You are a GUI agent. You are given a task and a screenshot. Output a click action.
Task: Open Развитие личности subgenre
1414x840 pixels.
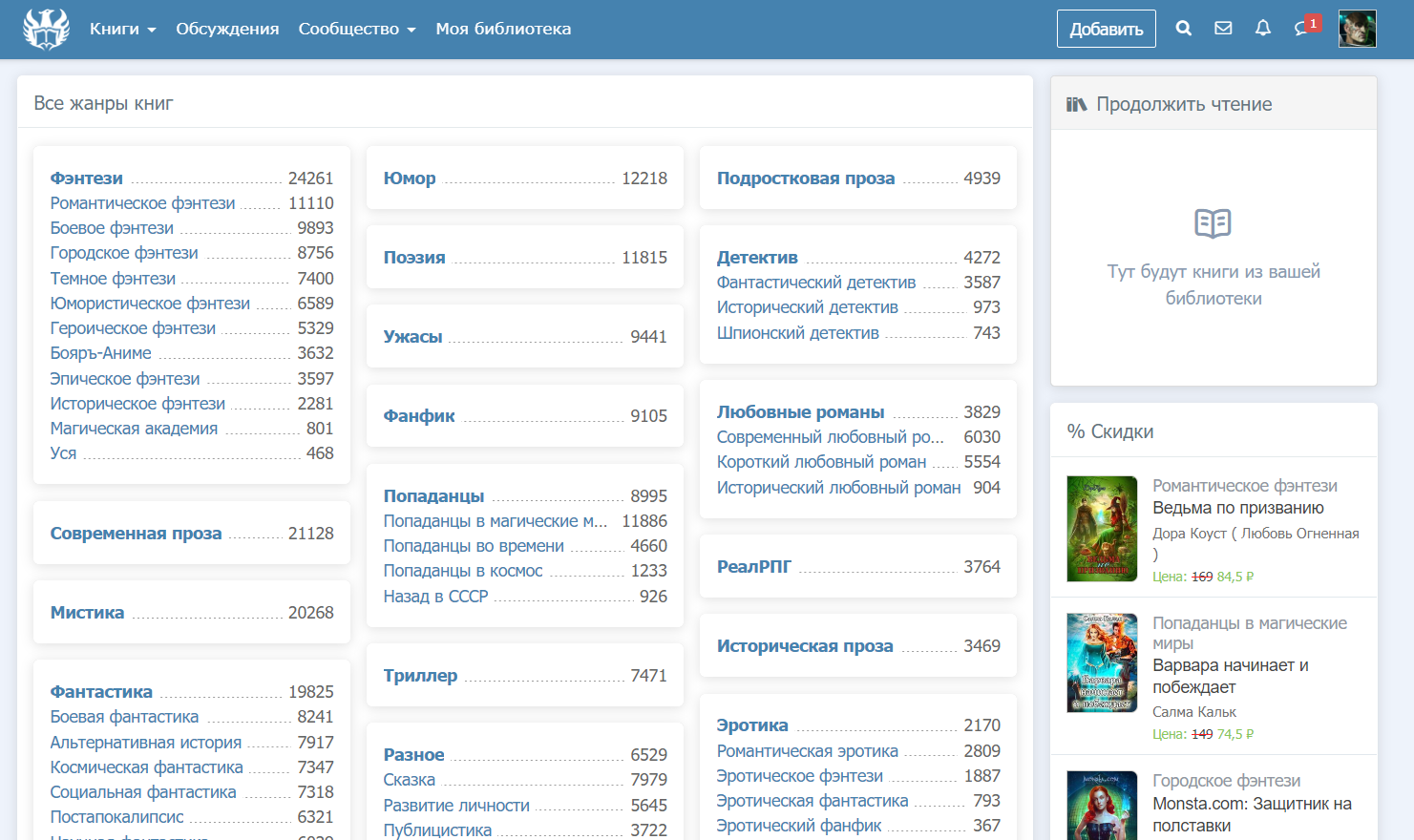[456, 806]
